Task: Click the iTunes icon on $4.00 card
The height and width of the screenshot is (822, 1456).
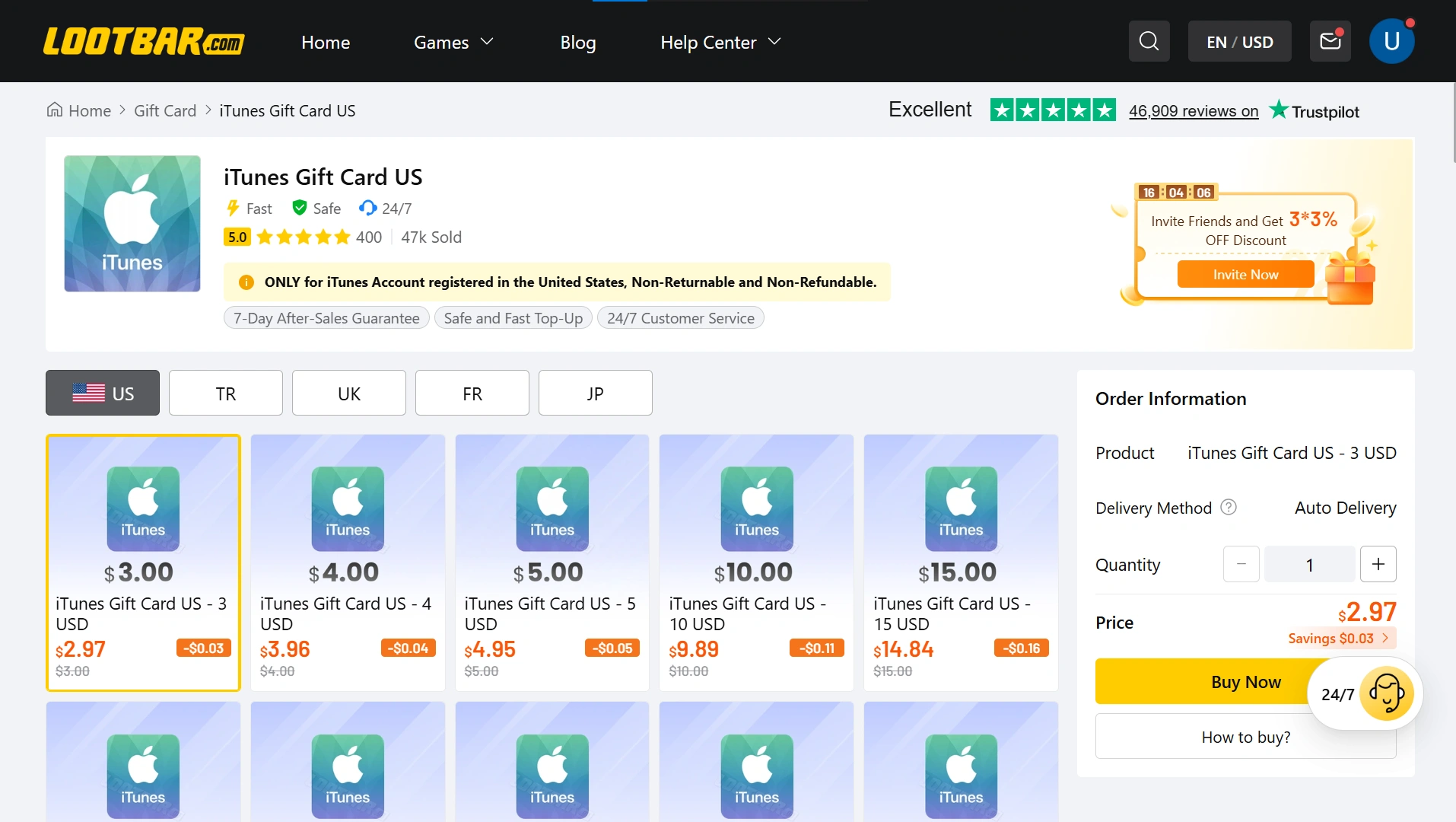Action: coord(348,508)
